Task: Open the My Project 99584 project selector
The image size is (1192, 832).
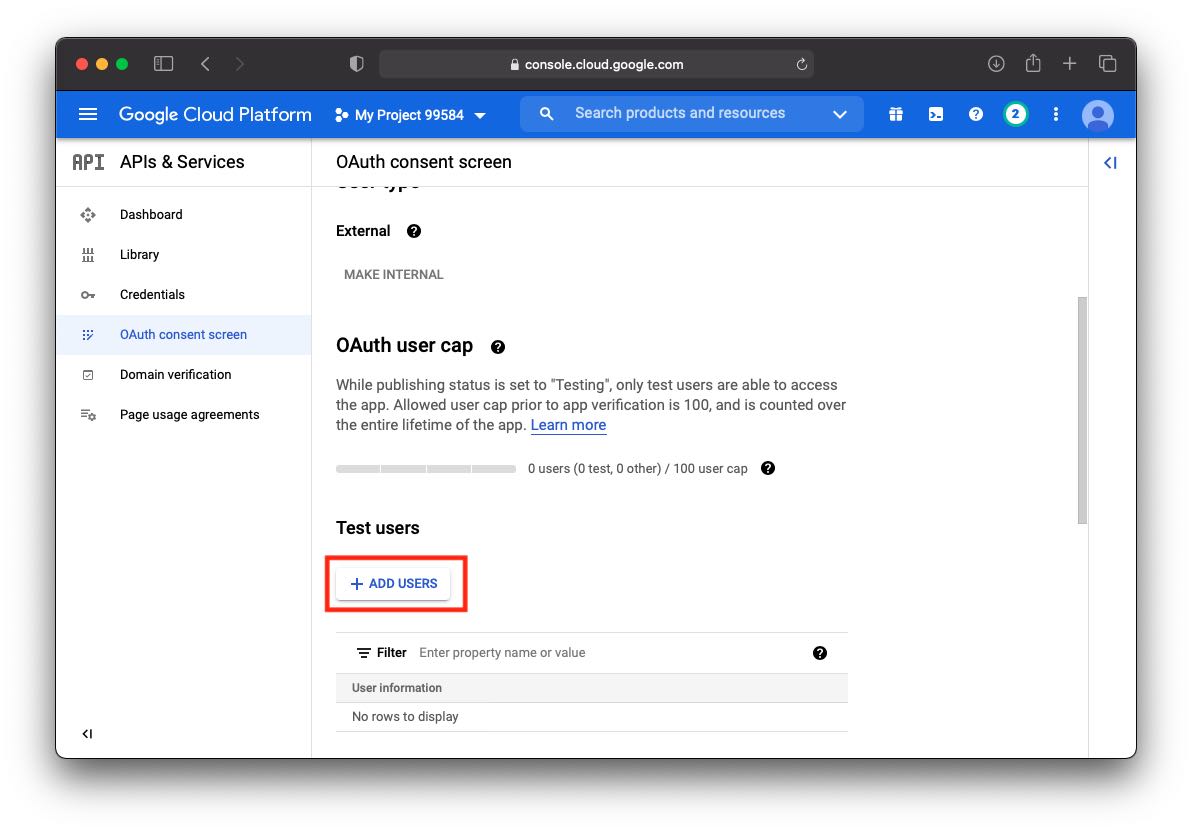Action: click(410, 115)
